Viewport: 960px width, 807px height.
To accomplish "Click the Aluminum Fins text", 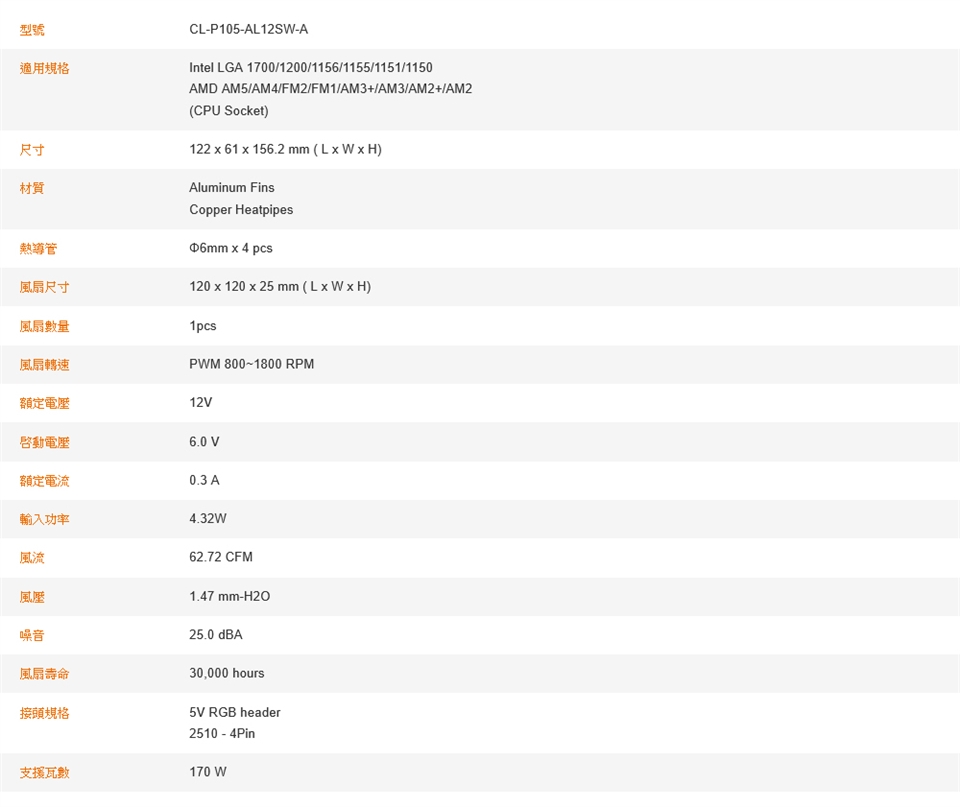I will (x=232, y=188).
